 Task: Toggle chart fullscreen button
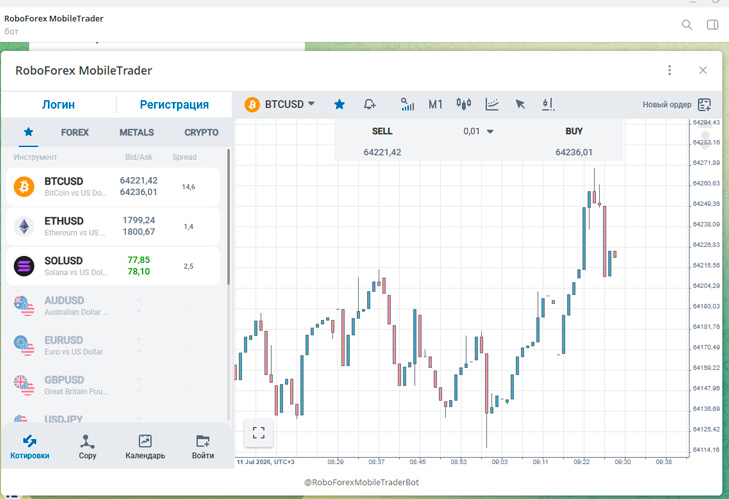tap(258, 433)
